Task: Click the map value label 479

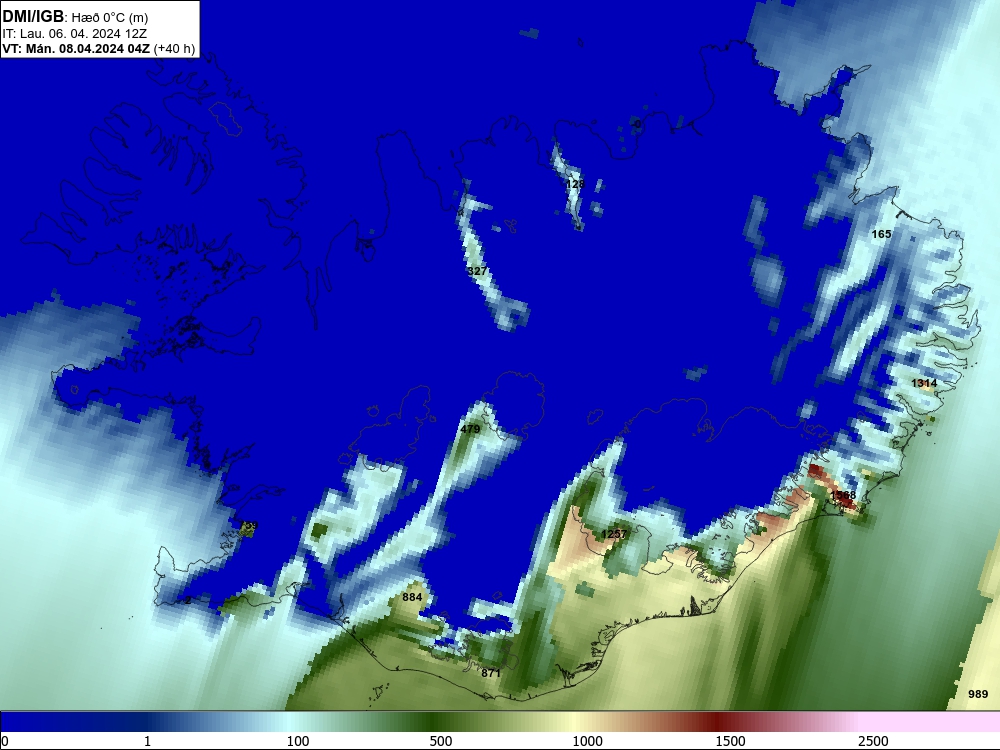Action: pyautogui.click(x=470, y=429)
